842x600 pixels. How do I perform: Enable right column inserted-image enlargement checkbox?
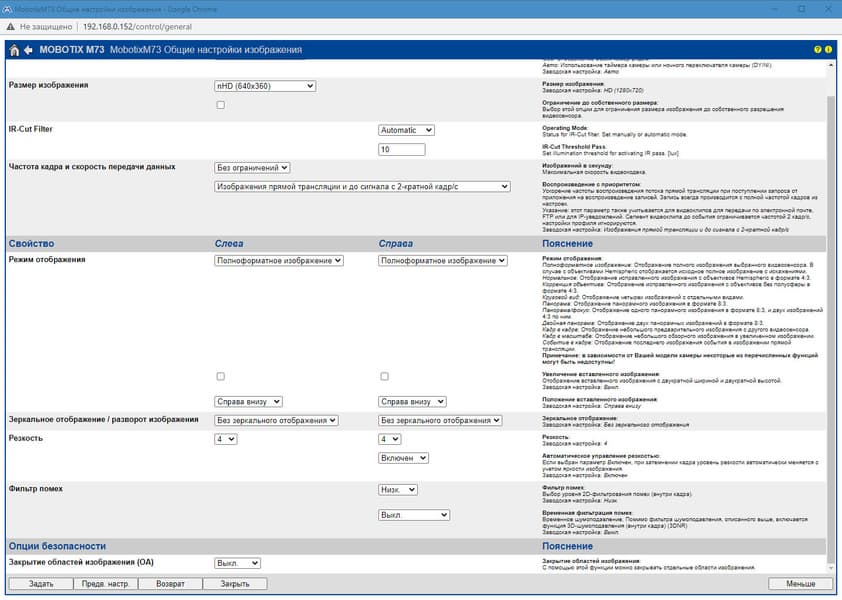pos(384,377)
